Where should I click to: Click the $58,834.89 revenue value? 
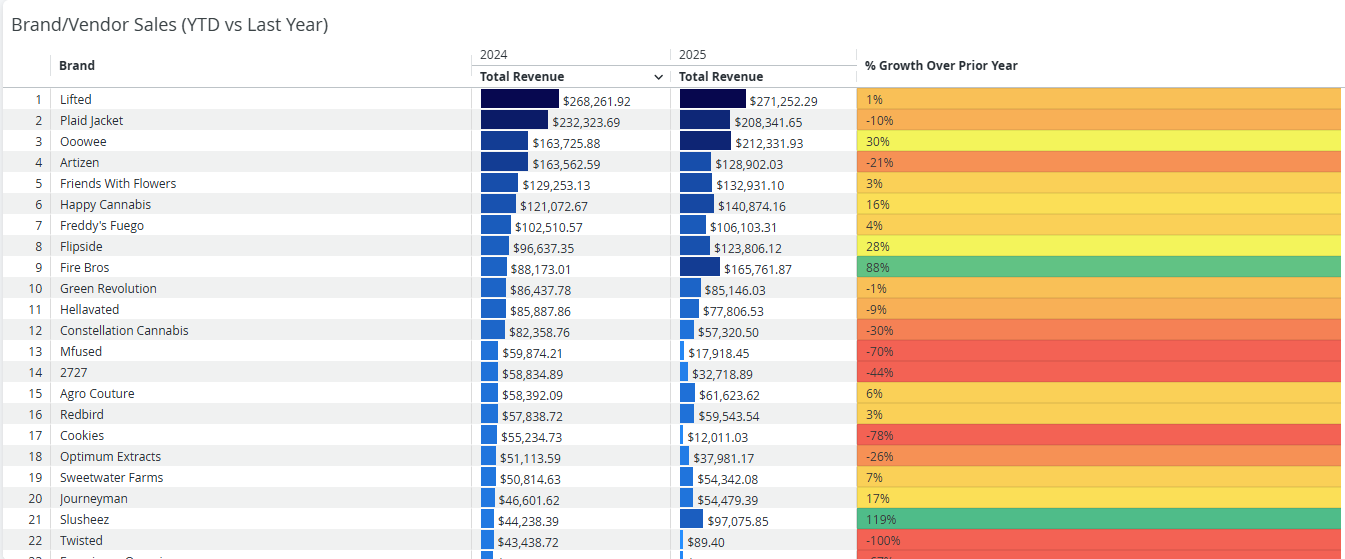(532, 374)
